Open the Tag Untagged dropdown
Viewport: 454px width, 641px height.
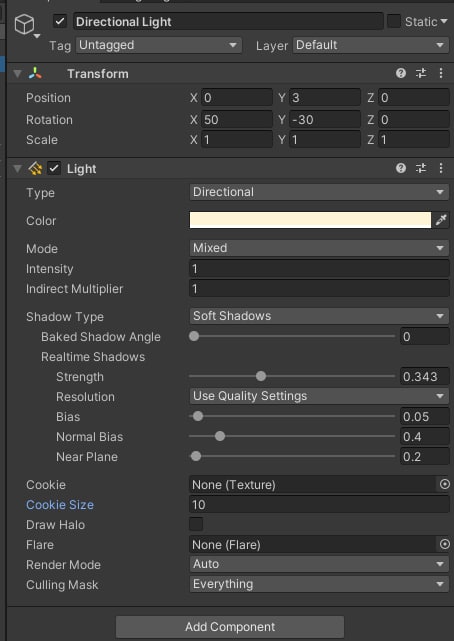click(x=159, y=45)
